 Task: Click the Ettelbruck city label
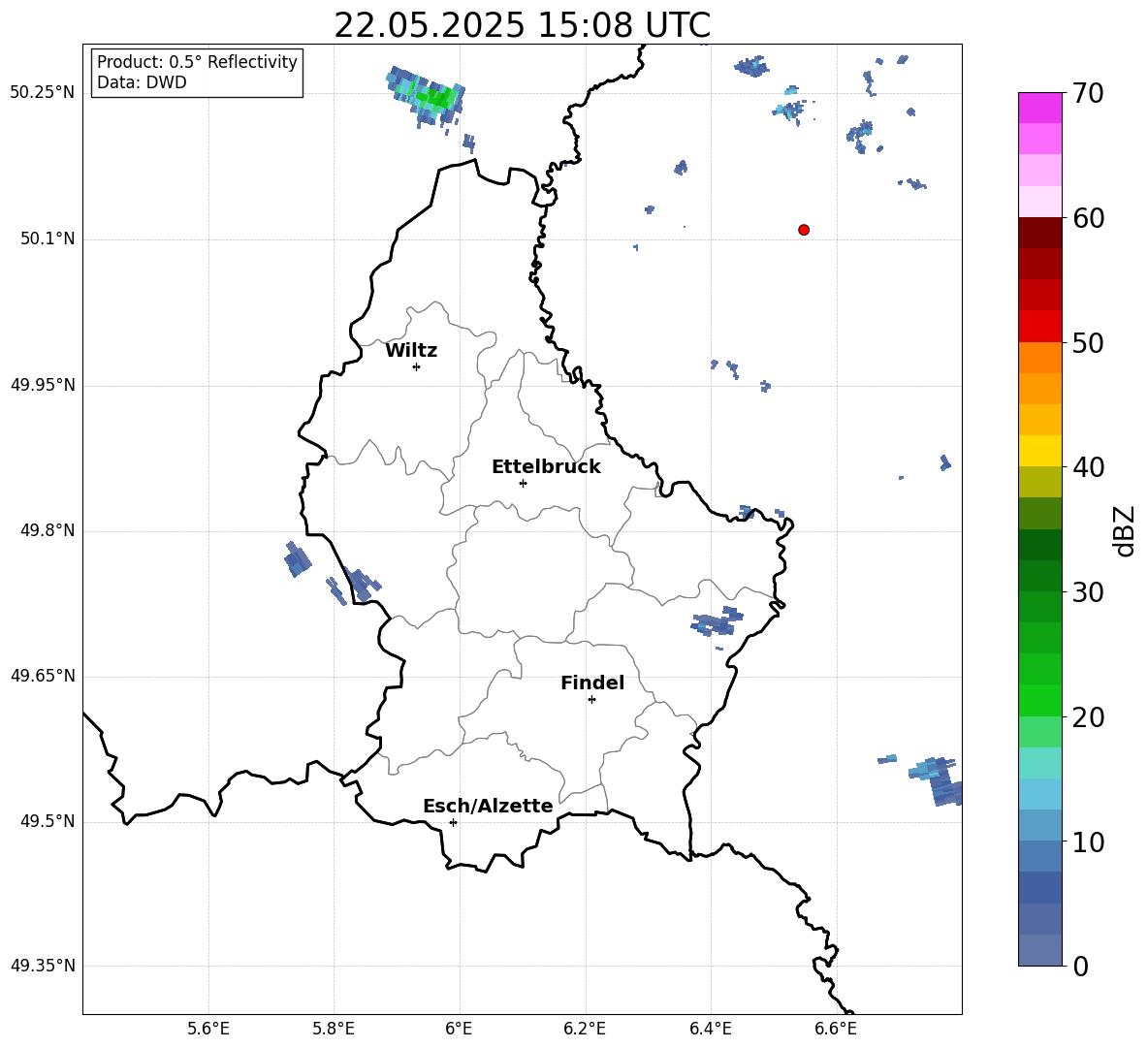tap(546, 467)
